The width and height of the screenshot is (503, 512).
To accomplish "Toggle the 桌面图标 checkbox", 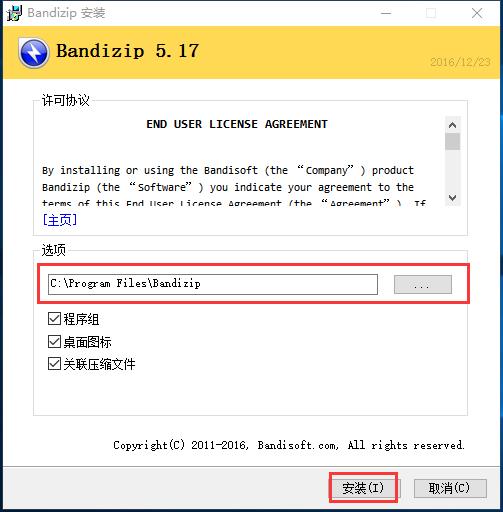I will pyautogui.click(x=54, y=342).
